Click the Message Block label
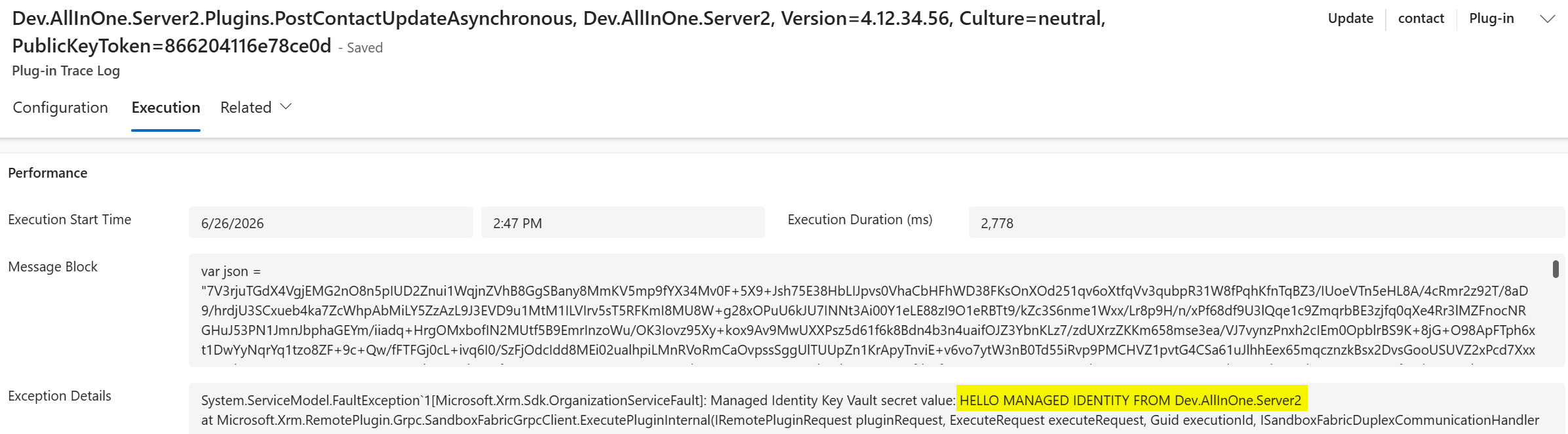Image resolution: width=1568 pixels, height=434 pixels. coord(52,267)
